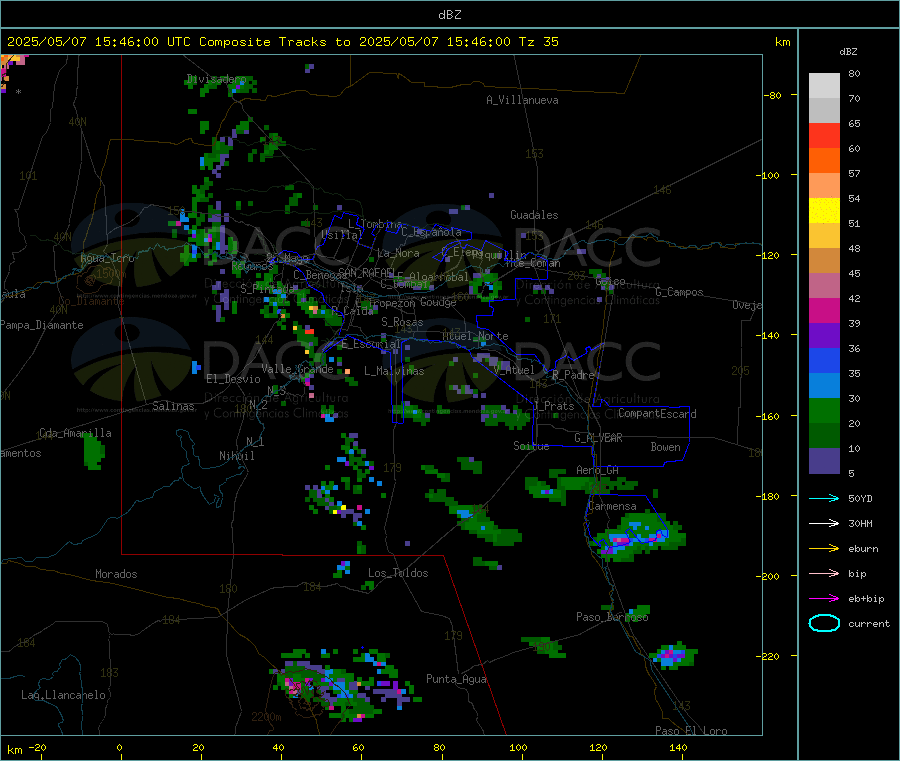900x761 pixels.
Task: Click the C_Española map label
Action: point(431,232)
